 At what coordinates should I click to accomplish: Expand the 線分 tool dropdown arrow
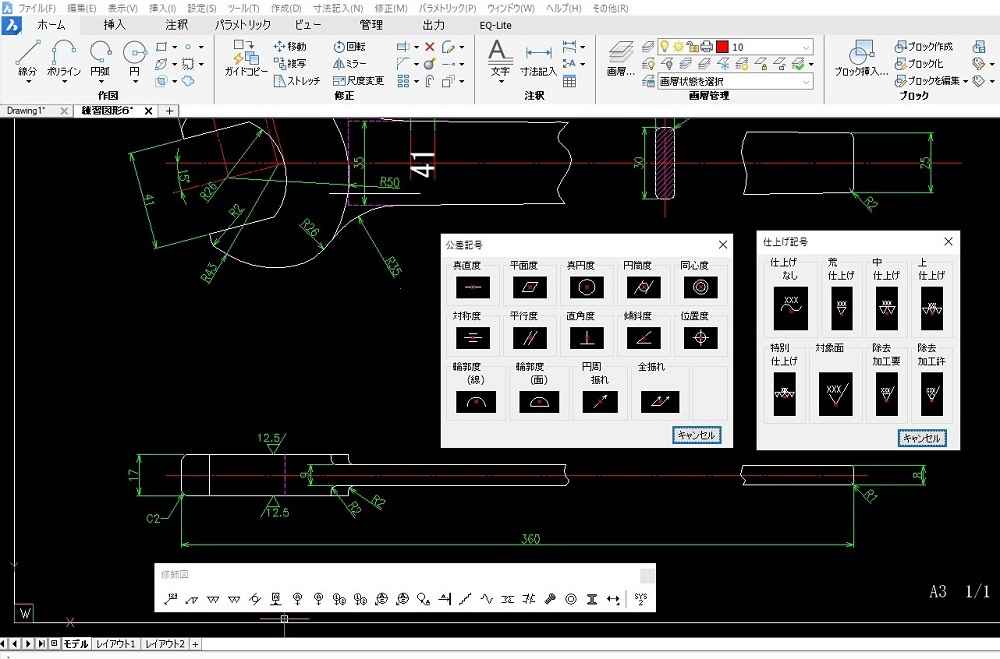pyautogui.click(x=28, y=82)
